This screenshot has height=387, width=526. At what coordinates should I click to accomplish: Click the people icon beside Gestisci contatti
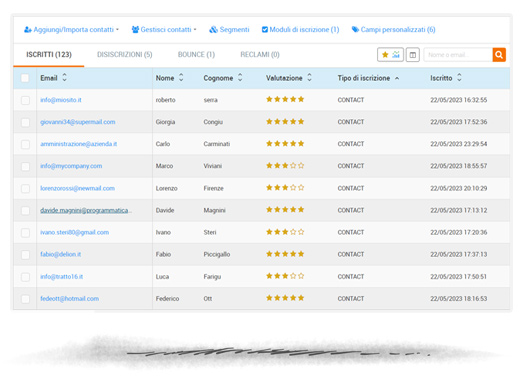tap(135, 30)
